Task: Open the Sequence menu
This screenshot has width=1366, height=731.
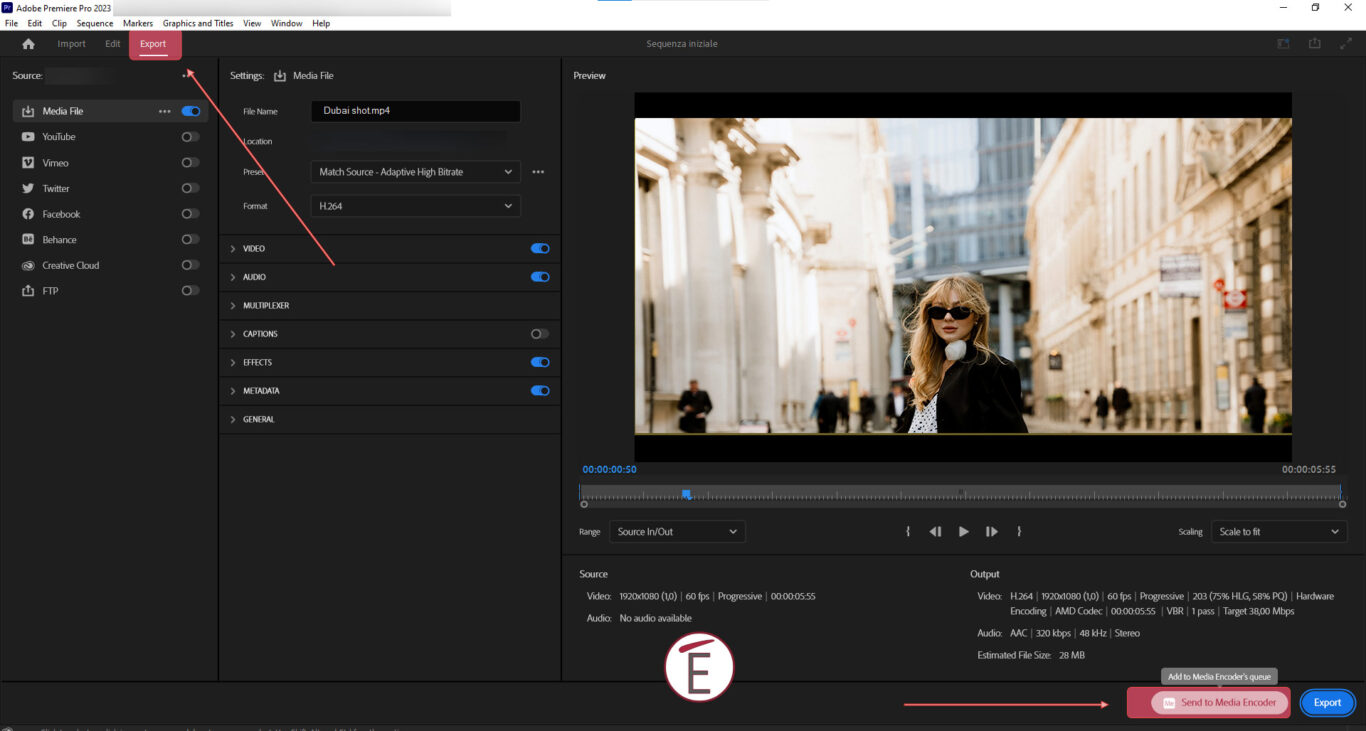Action: point(95,23)
